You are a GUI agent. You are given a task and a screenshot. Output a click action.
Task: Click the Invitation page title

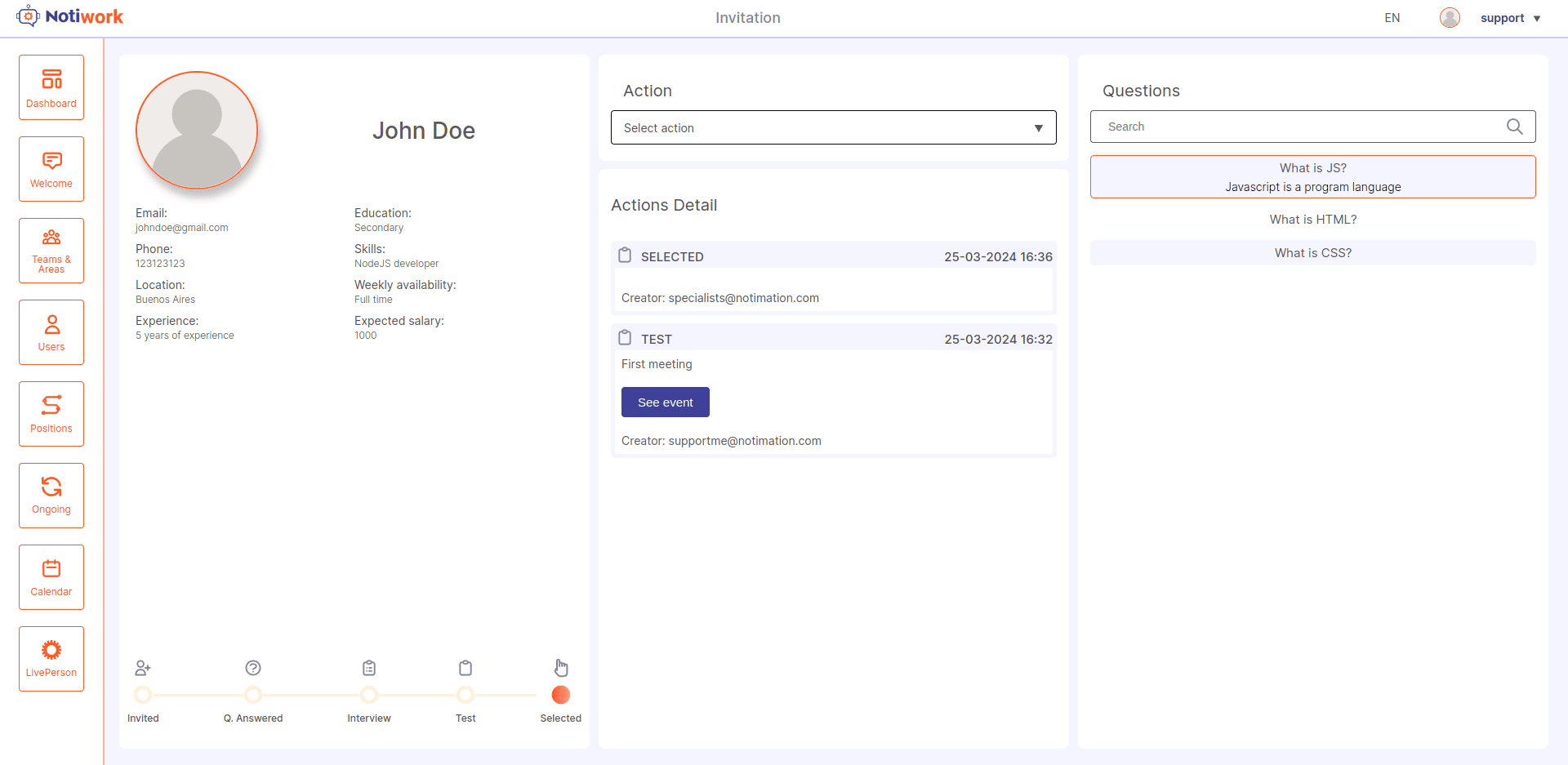pos(748,18)
